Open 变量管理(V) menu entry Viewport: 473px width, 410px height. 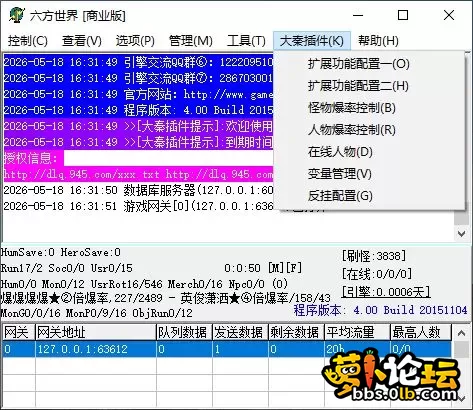tap(369, 174)
